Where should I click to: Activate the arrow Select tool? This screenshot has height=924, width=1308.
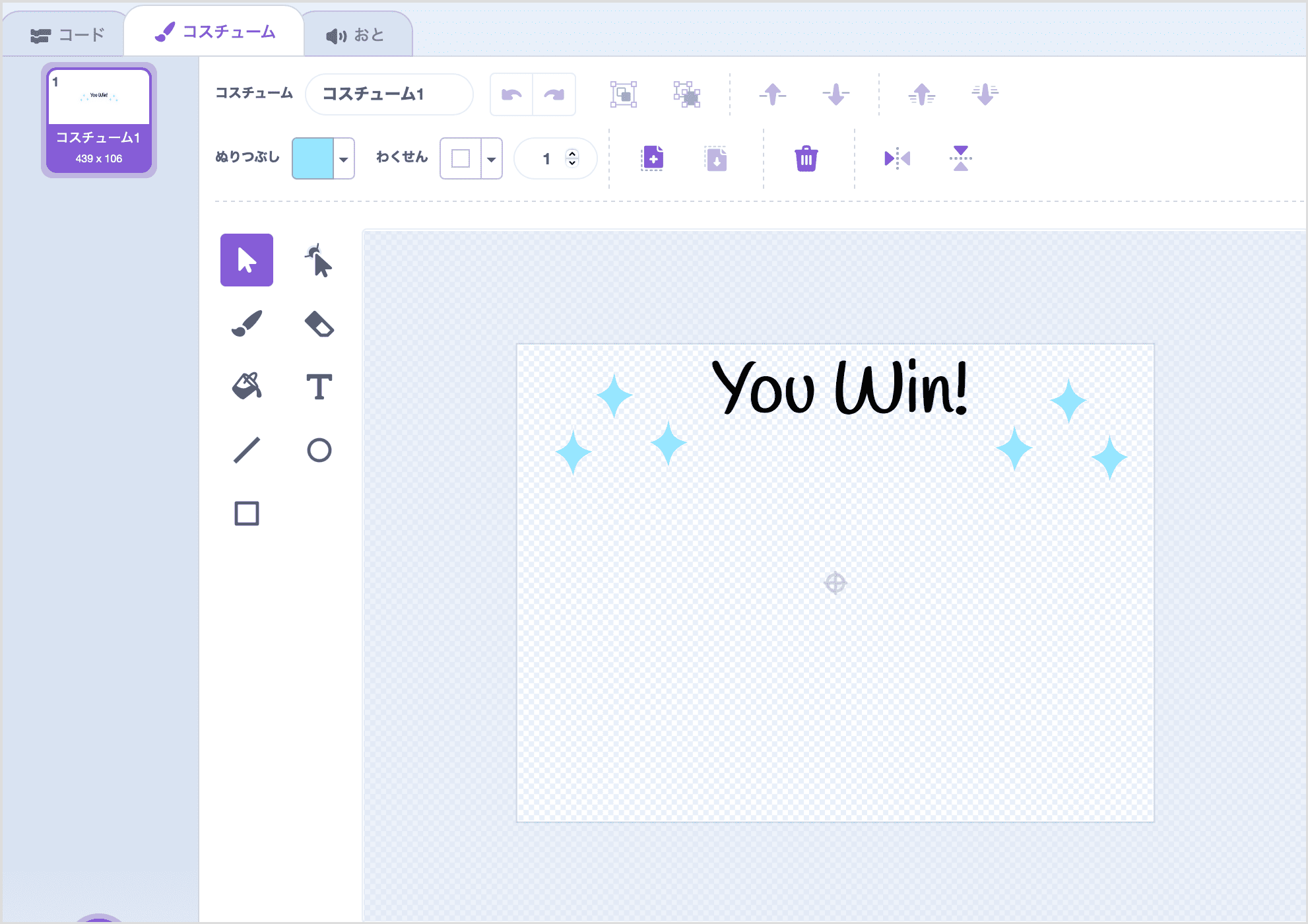coord(247,260)
